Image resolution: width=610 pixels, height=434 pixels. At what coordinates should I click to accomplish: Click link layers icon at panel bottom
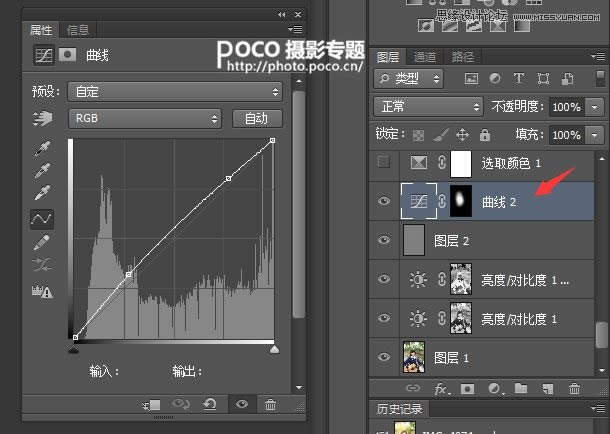[x=413, y=388]
